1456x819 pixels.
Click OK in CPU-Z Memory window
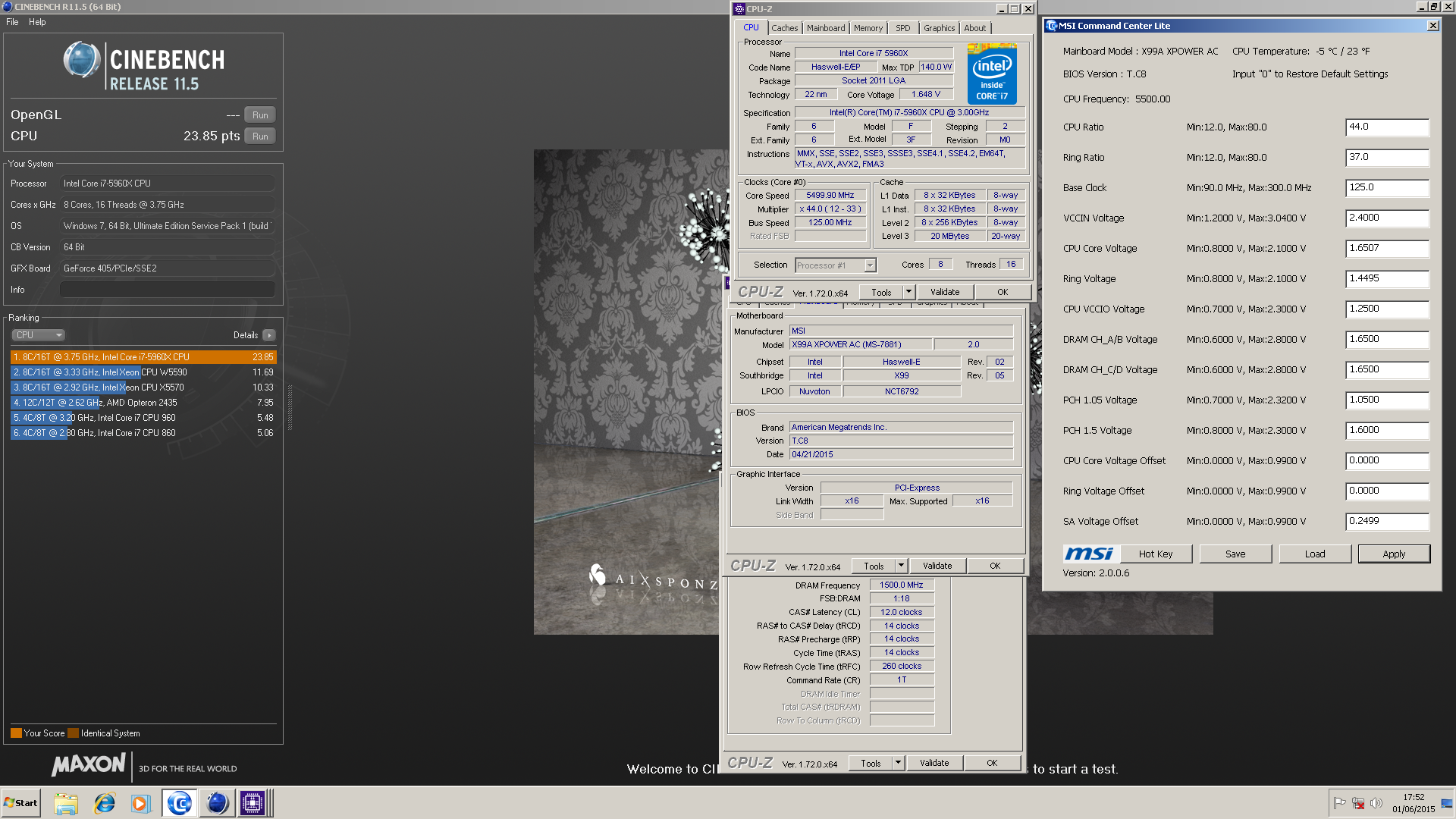992,763
